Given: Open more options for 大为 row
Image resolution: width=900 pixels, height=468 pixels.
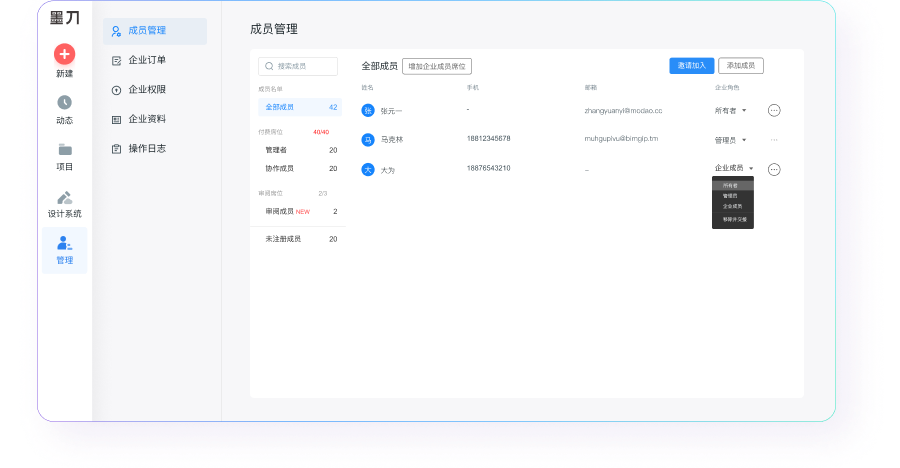Looking at the screenshot, I should click(x=774, y=169).
